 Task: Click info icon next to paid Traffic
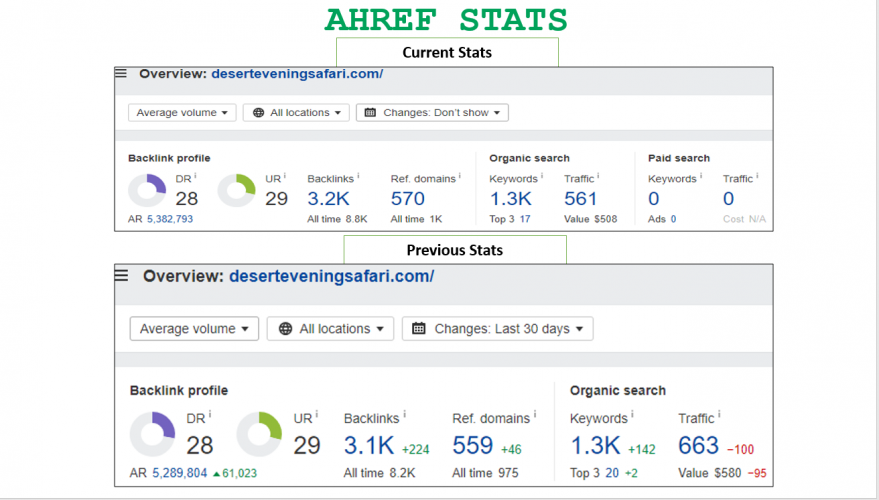(x=757, y=176)
